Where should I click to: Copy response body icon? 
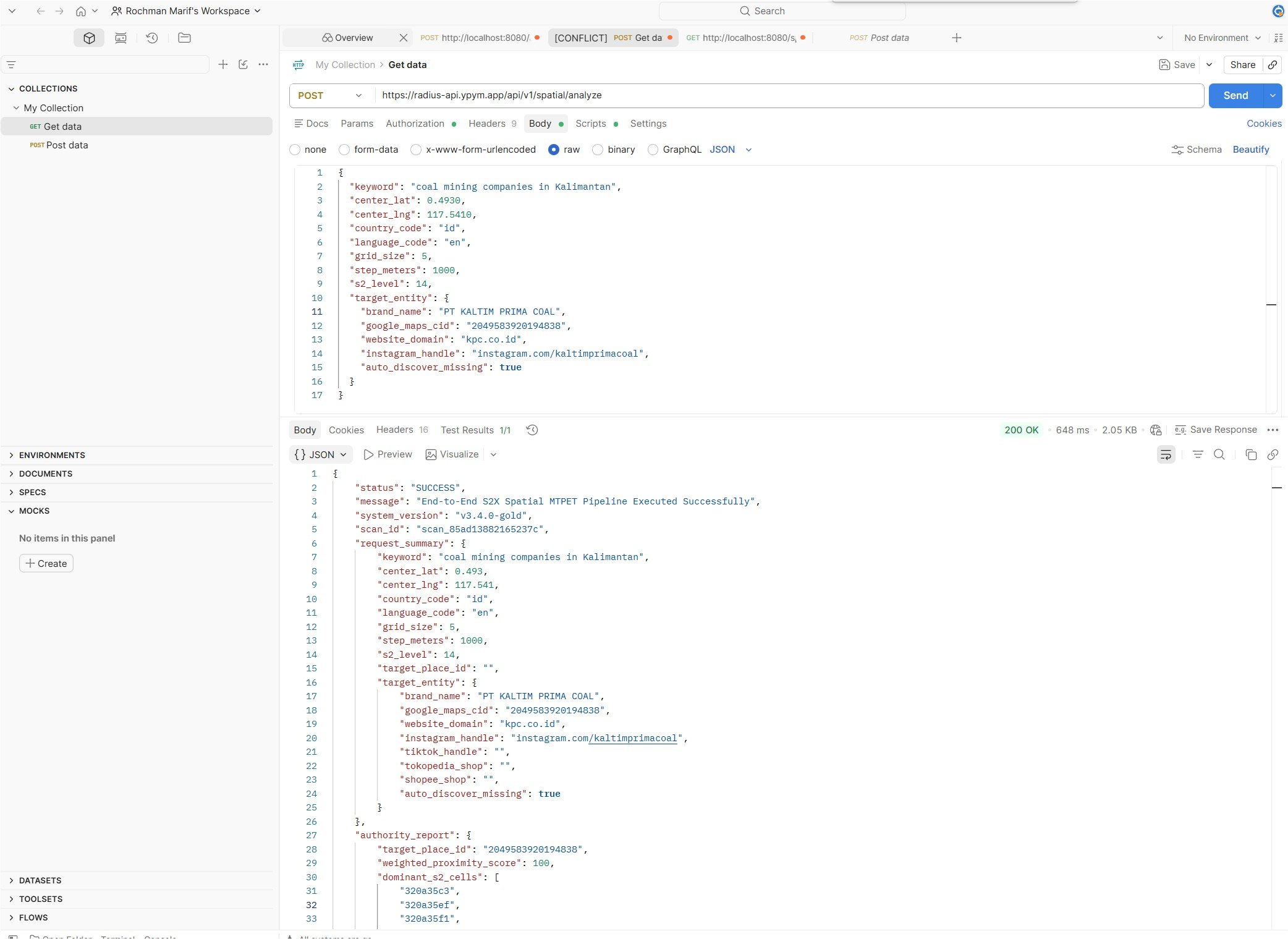click(x=1251, y=454)
